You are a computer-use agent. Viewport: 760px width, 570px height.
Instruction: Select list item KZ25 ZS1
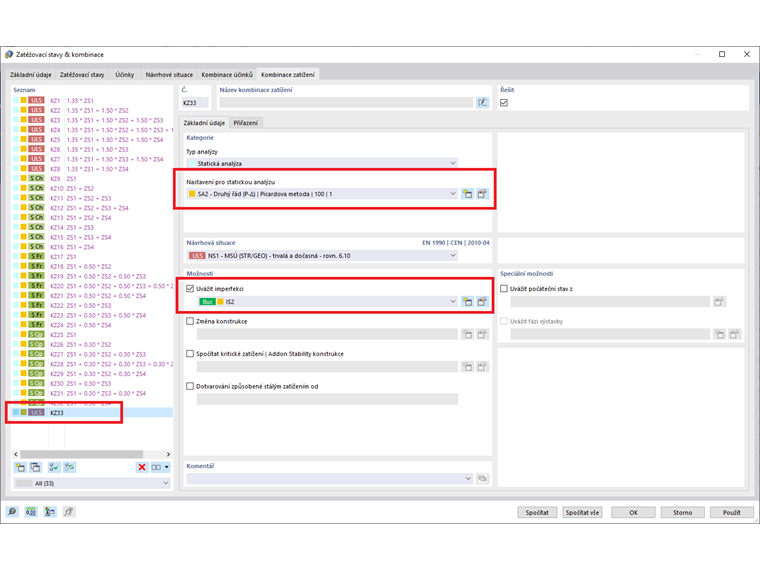pos(92,334)
